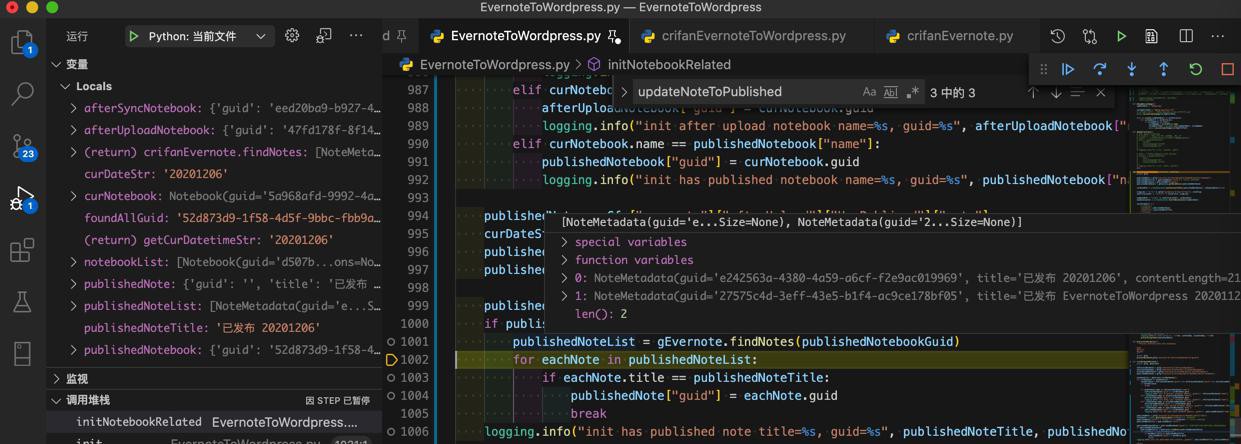Expand item 0 NoteMetadata in hover popup
This screenshot has width=1241, height=444.
point(565,278)
